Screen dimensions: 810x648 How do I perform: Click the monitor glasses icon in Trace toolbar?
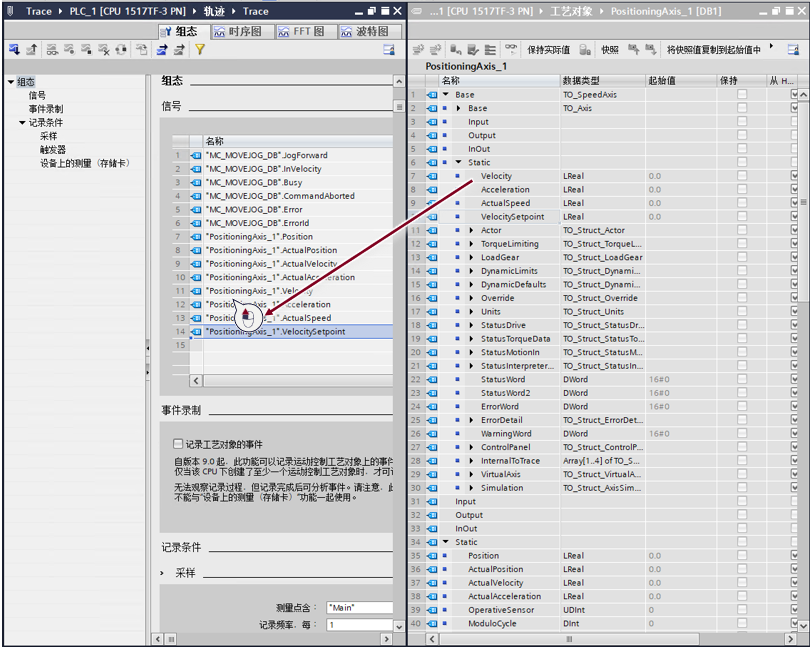[x=52, y=50]
